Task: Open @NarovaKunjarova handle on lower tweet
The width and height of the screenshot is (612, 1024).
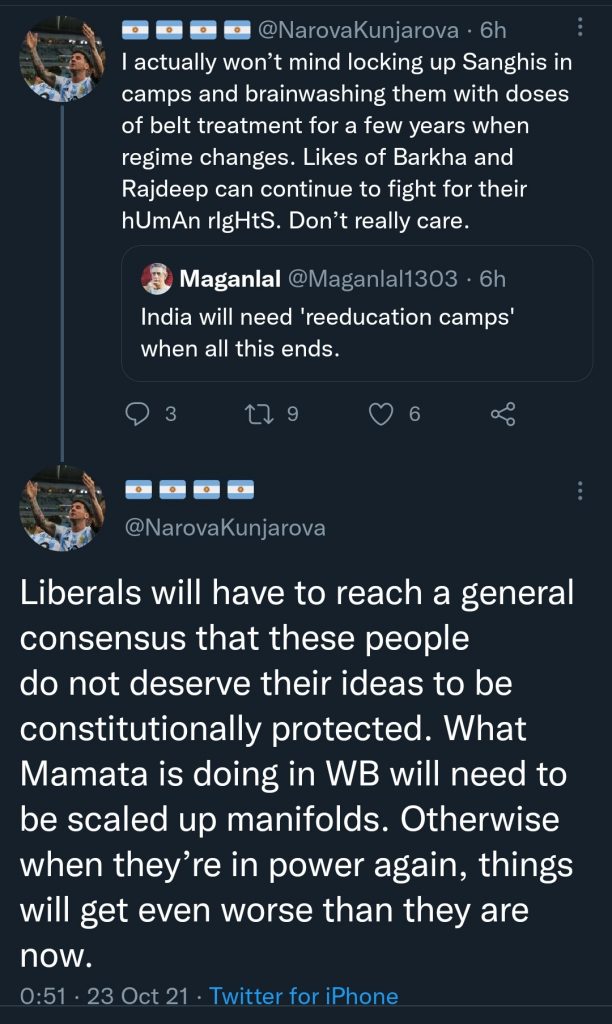Action: (x=225, y=527)
